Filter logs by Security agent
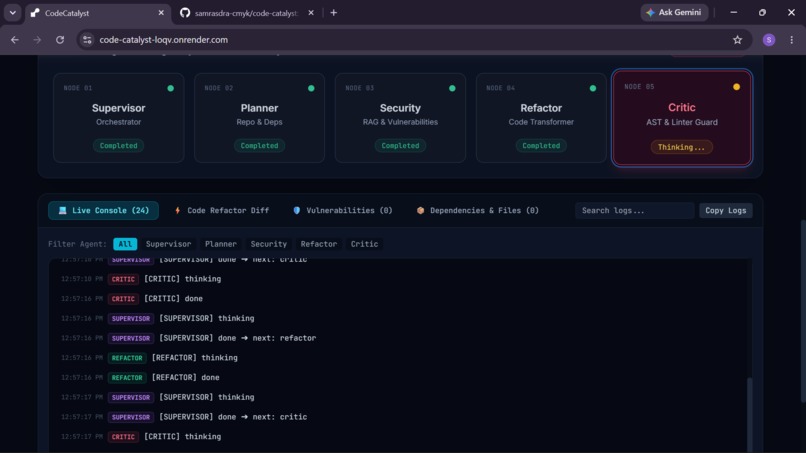The width and height of the screenshot is (806, 453). click(268, 244)
